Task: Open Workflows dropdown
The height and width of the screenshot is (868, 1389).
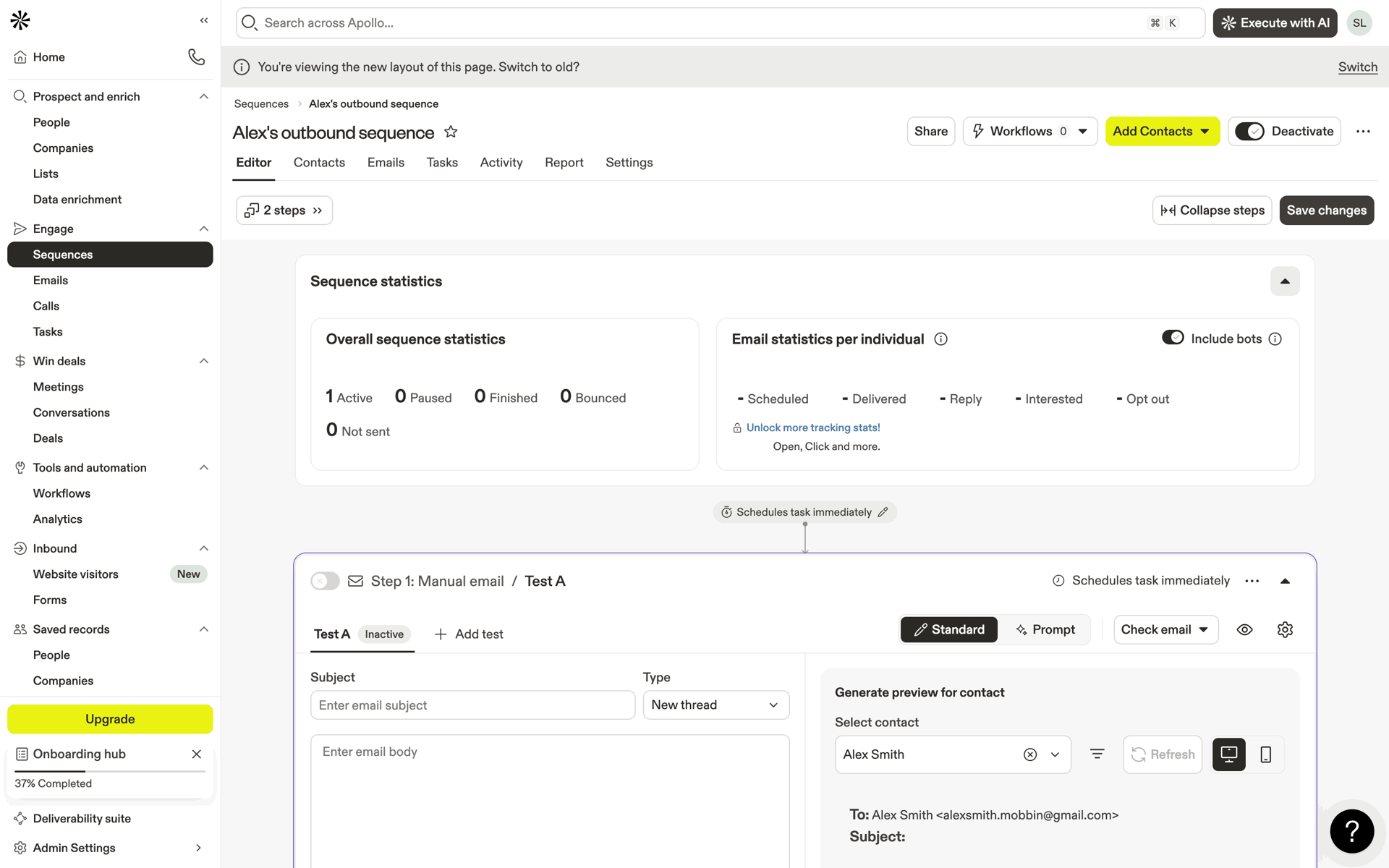Action: pos(1030,132)
